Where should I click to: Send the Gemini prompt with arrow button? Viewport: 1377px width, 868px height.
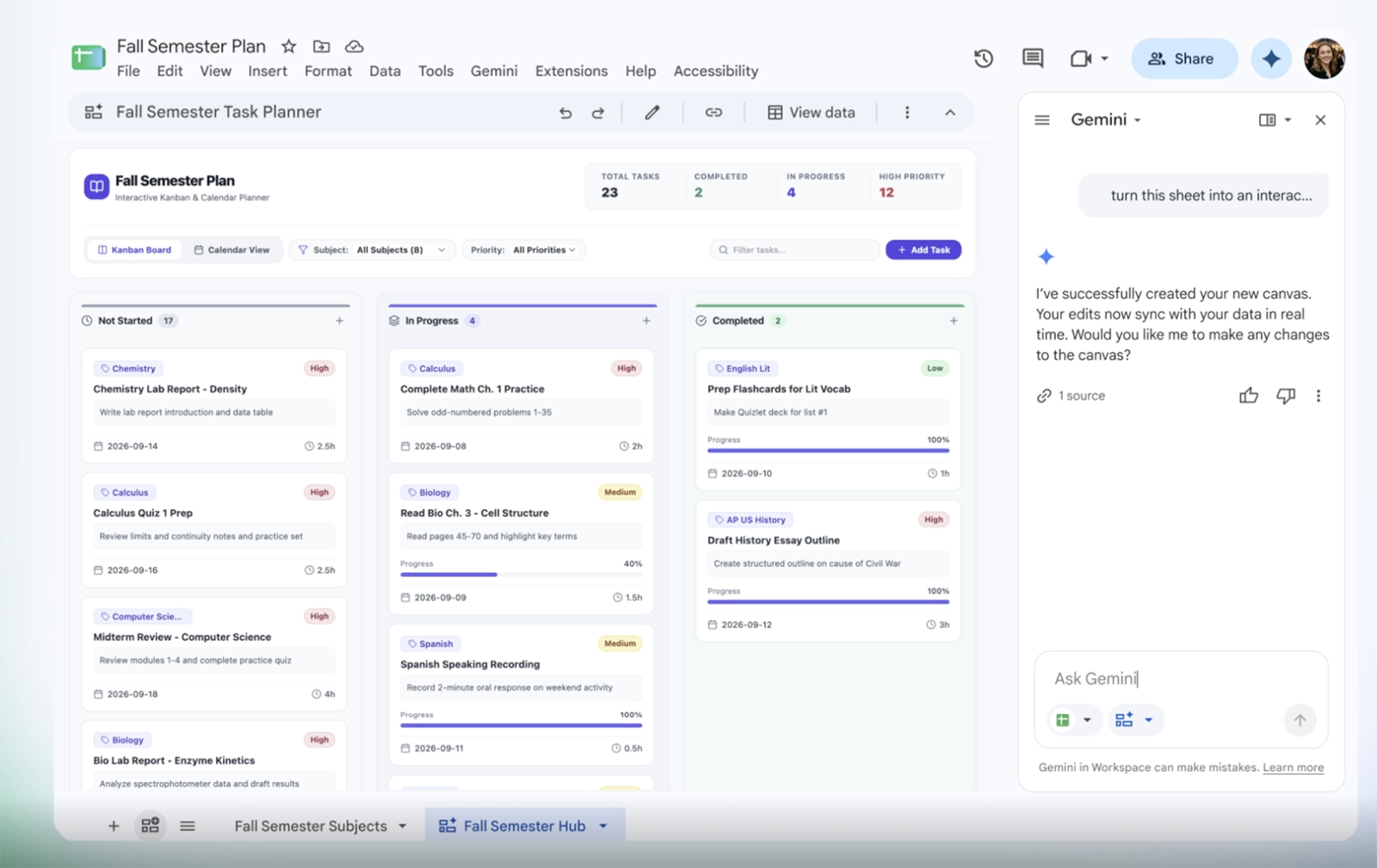point(1300,720)
